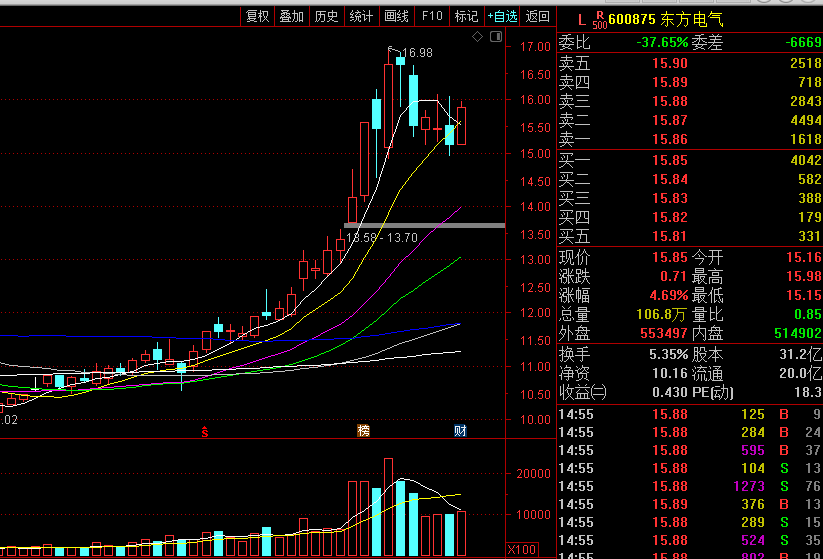Click the X100 volume unit label
The height and width of the screenshot is (559, 823).
(521, 549)
